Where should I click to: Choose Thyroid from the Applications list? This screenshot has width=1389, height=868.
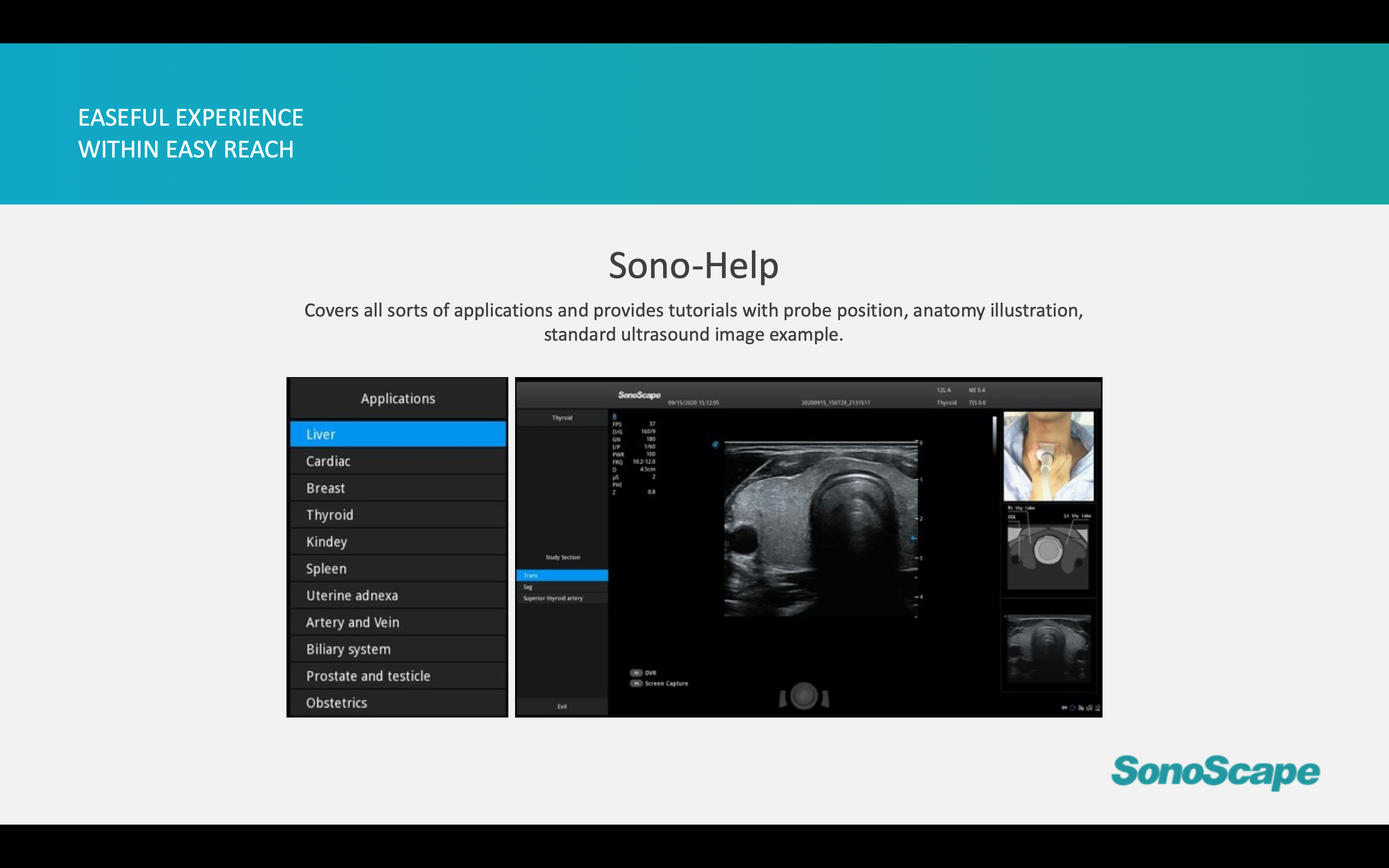tap(398, 515)
